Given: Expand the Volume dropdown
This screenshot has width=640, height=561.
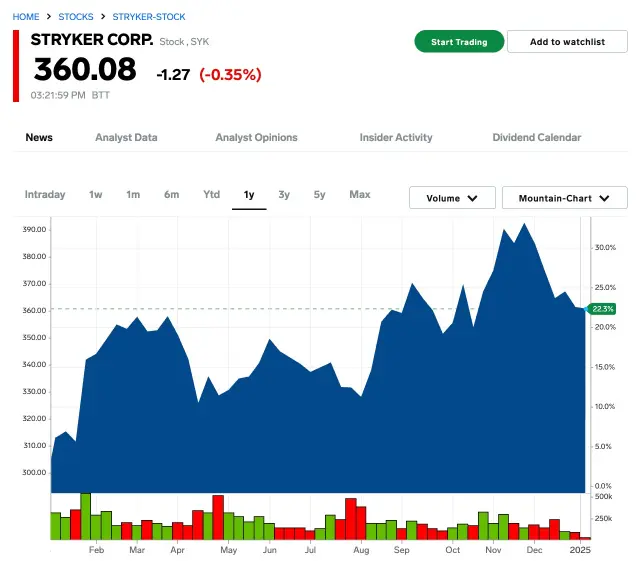Looking at the screenshot, I should click(x=452, y=198).
